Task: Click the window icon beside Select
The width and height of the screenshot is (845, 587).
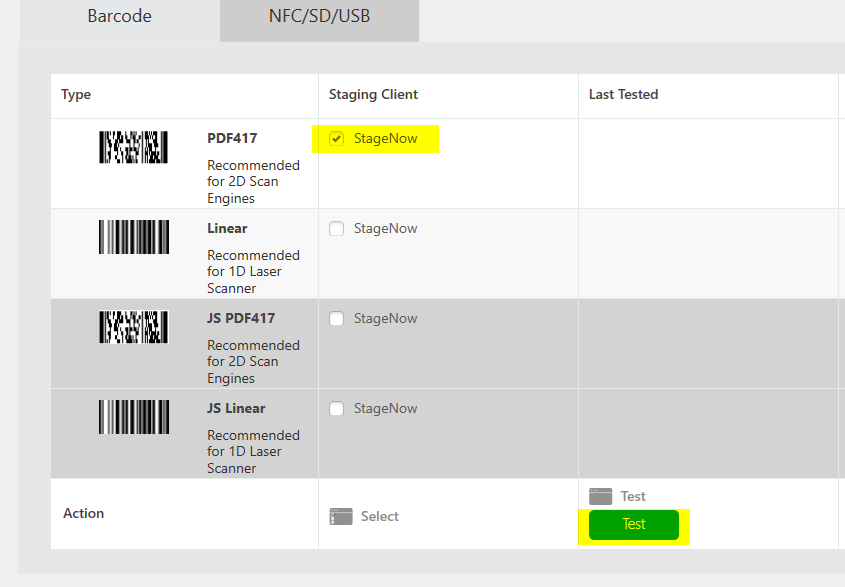Action: coord(341,516)
